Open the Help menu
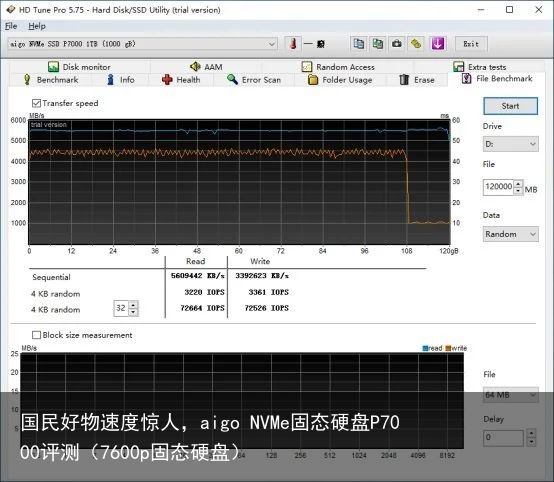Viewport: 554px width, 482px height. 37,26
